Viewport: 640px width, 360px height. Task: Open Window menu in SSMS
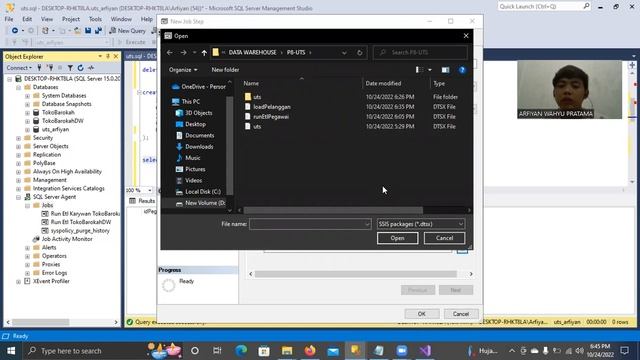121,19
